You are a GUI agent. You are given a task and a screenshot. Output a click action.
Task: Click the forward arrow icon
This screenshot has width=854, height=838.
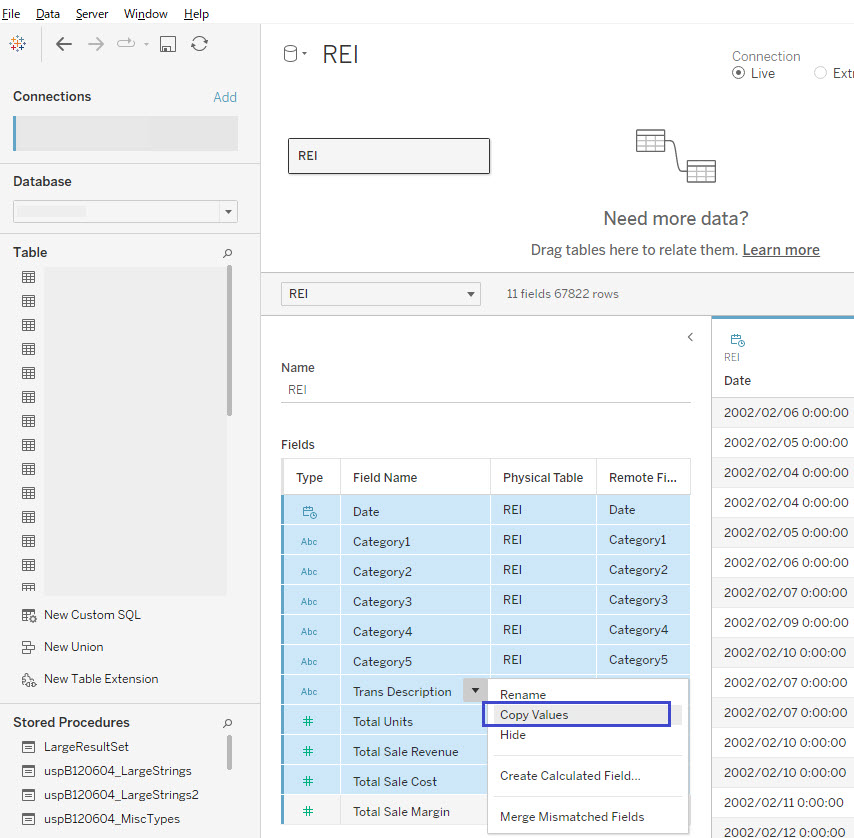click(x=95, y=44)
